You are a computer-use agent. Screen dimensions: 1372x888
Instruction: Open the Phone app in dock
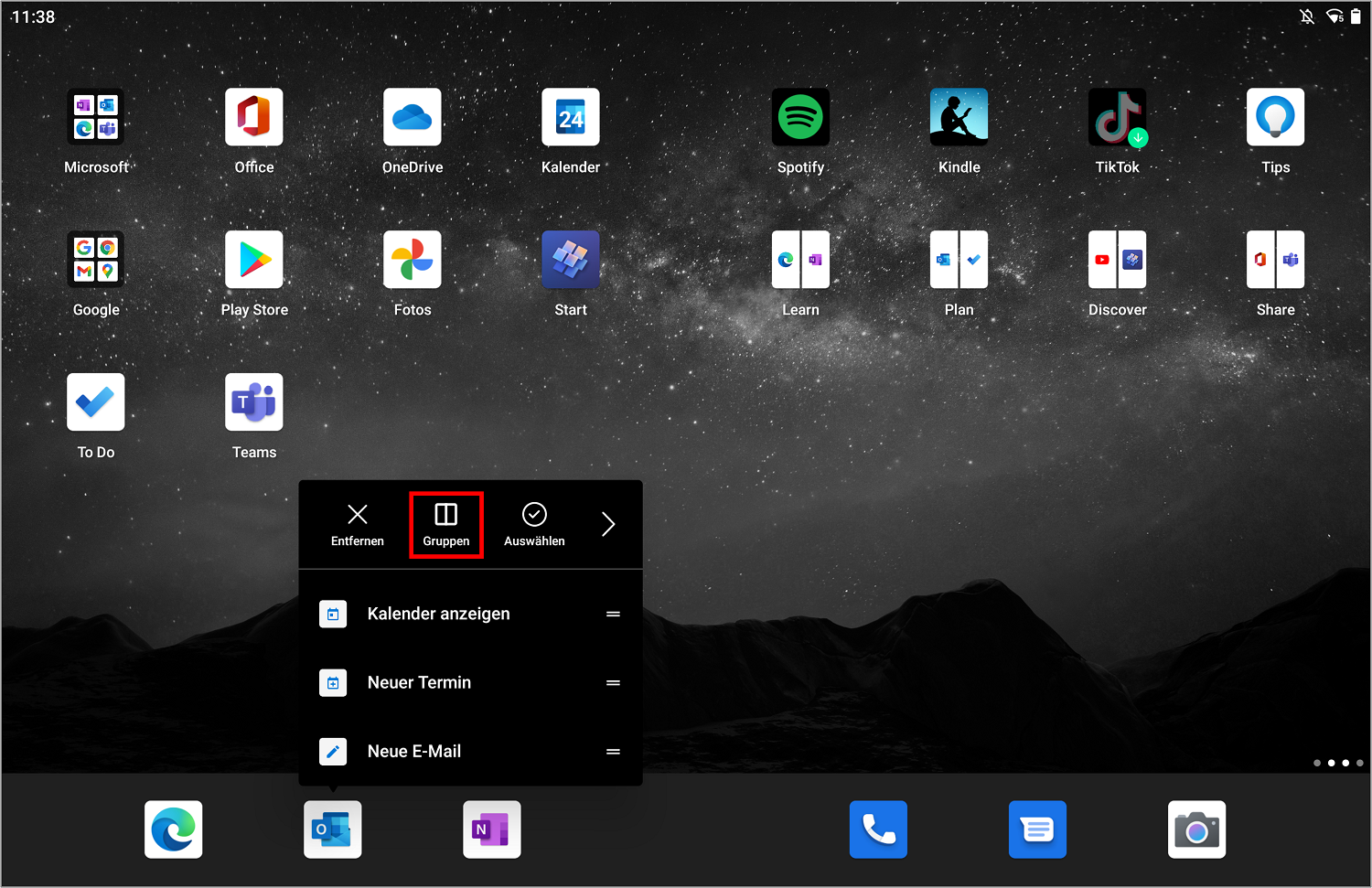(878, 829)
